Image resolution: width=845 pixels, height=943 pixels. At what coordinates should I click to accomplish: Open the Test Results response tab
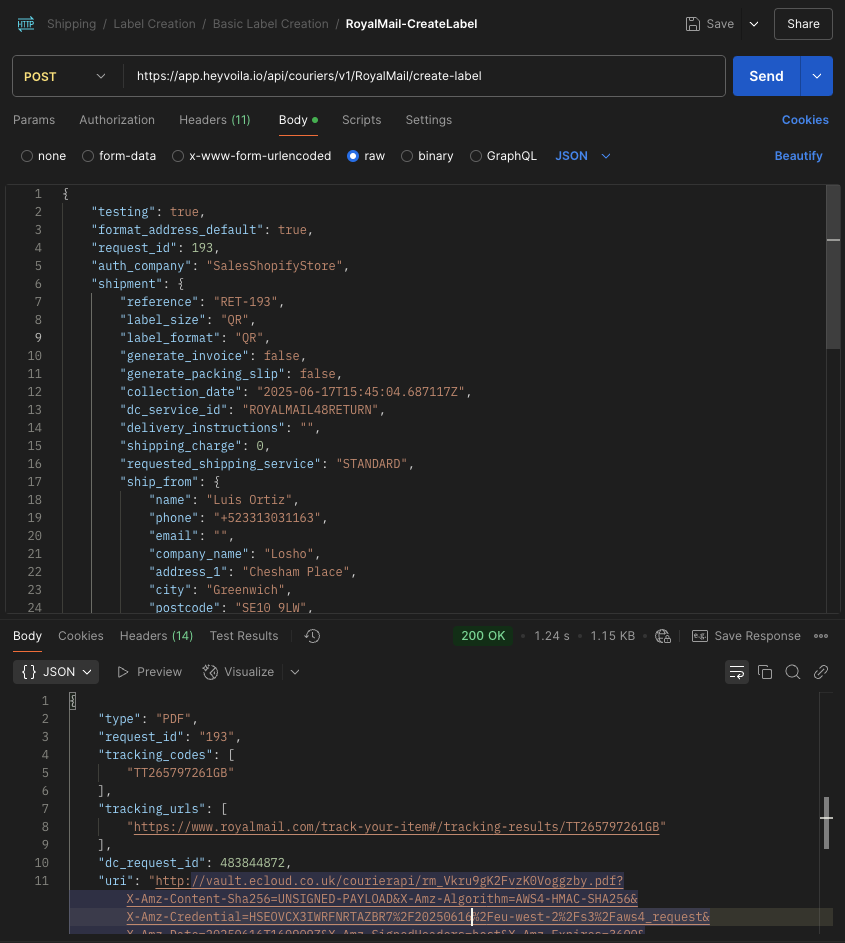(x=244, y=636)
